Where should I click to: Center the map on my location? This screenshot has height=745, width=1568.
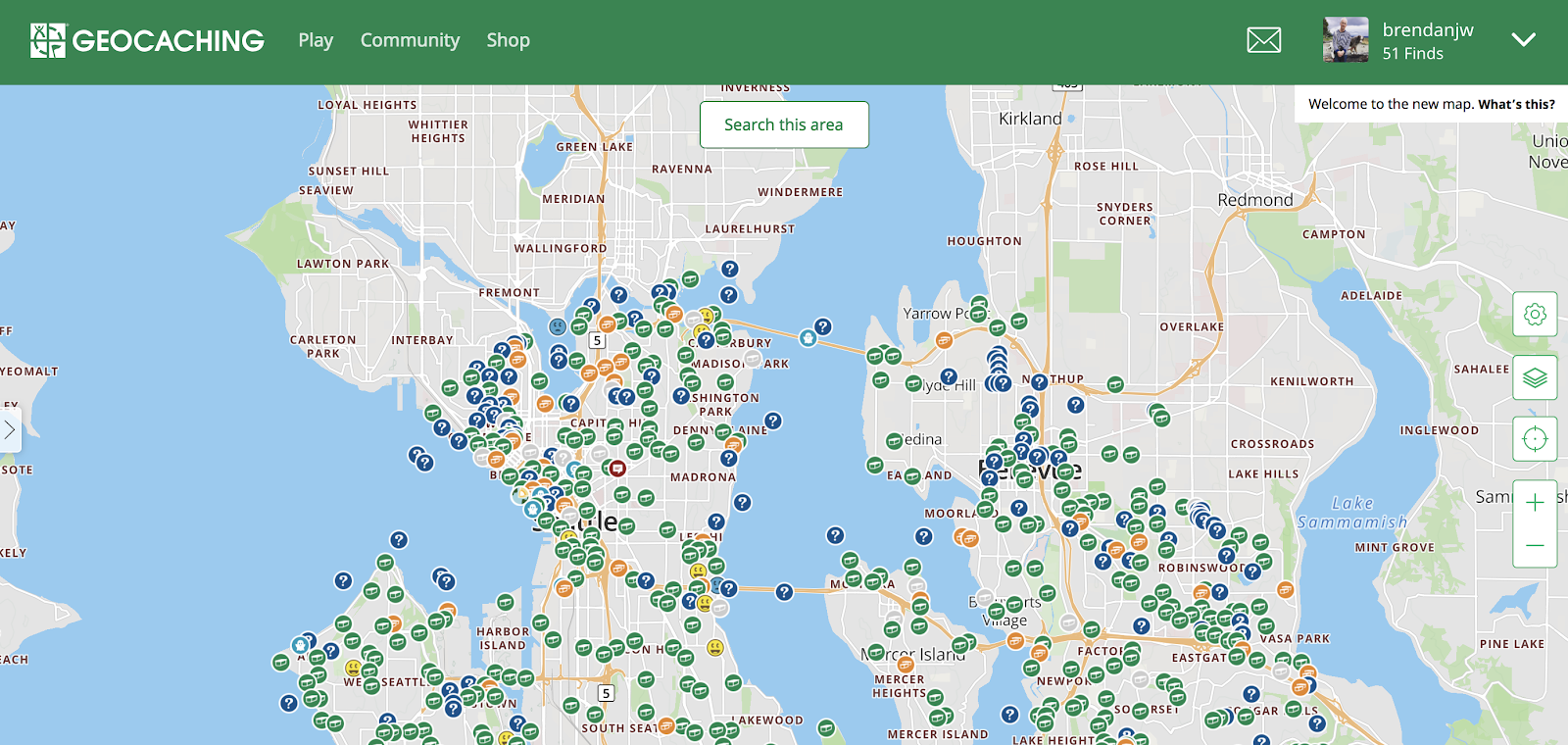pyautogui.click(x=1535, y=439)
